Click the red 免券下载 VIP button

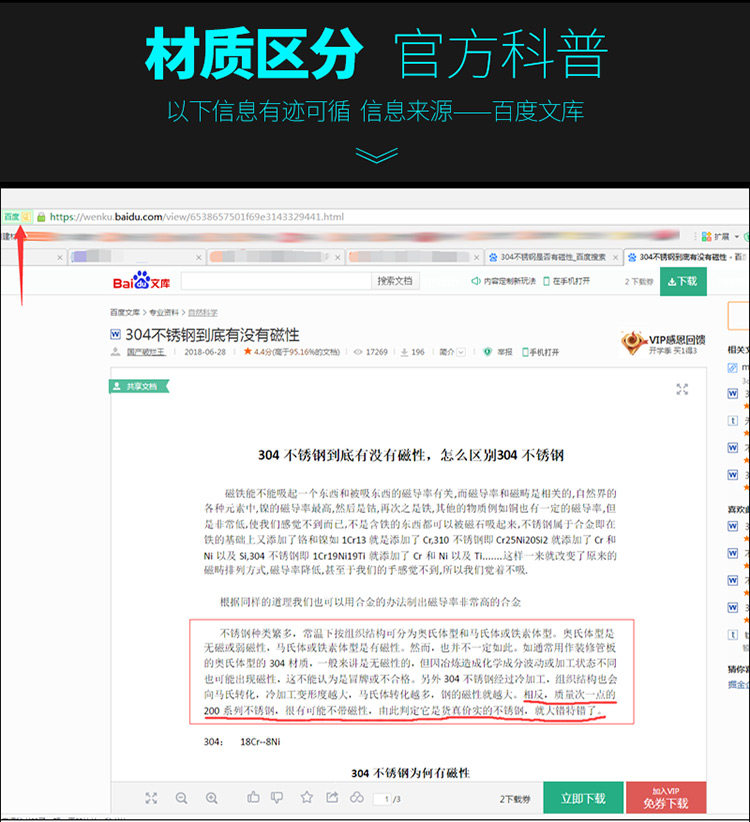[x=666, y=798]
